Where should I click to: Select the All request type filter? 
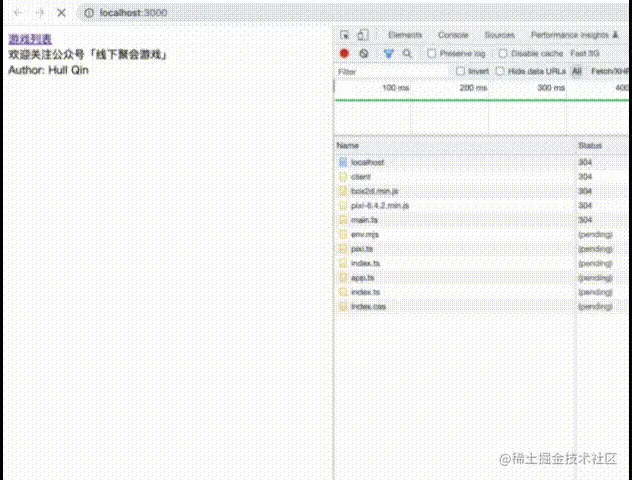tap(577, 71)
